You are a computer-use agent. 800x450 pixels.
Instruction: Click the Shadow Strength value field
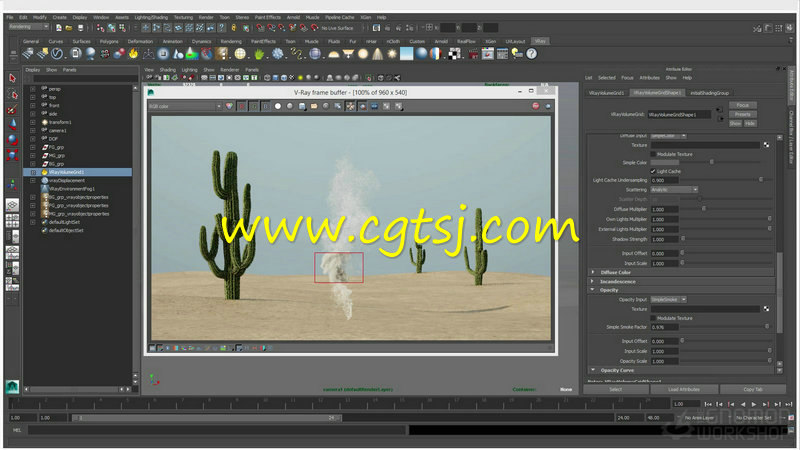click(664, 239)
